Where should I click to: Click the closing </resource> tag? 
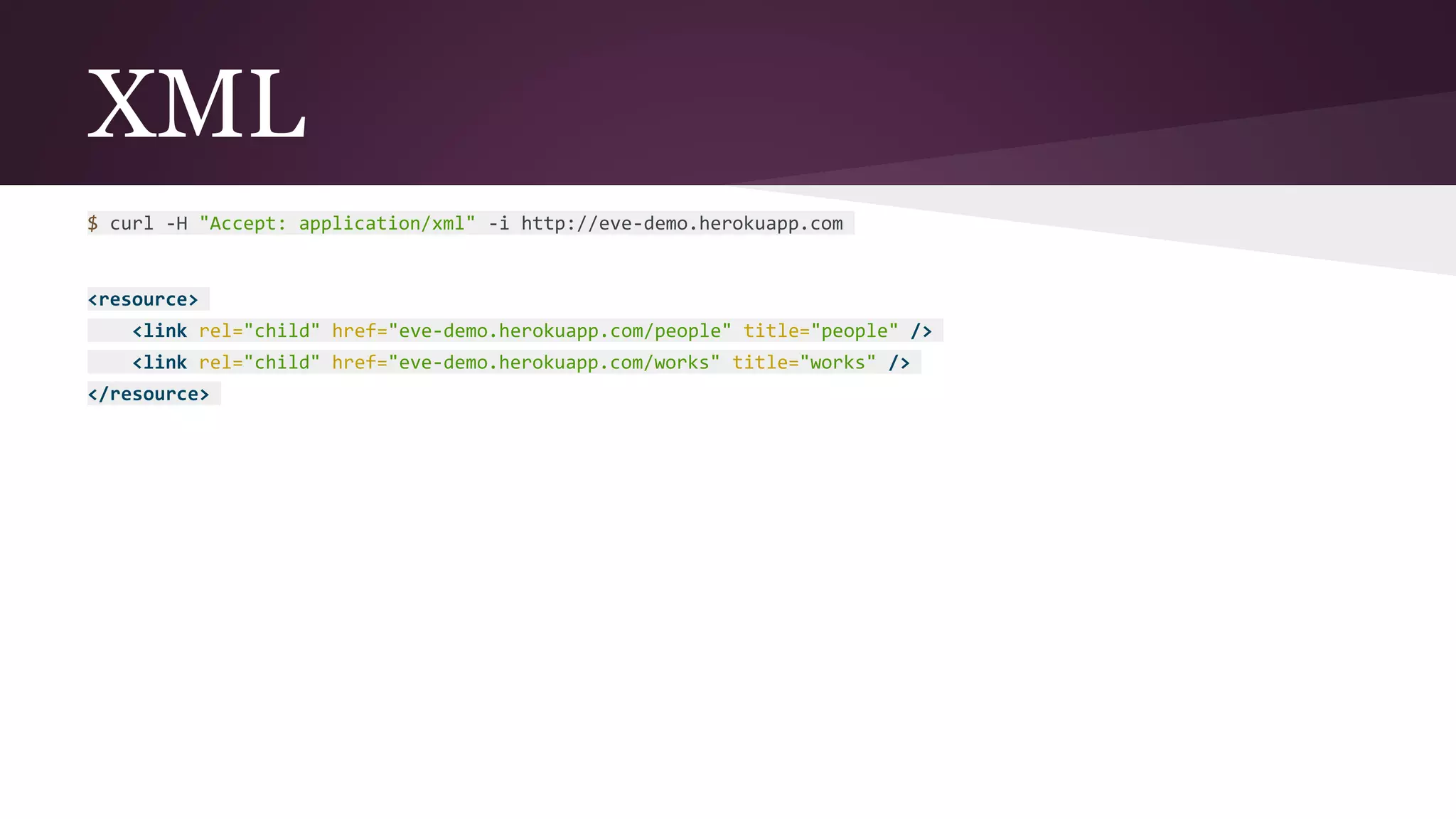(149, 394)
